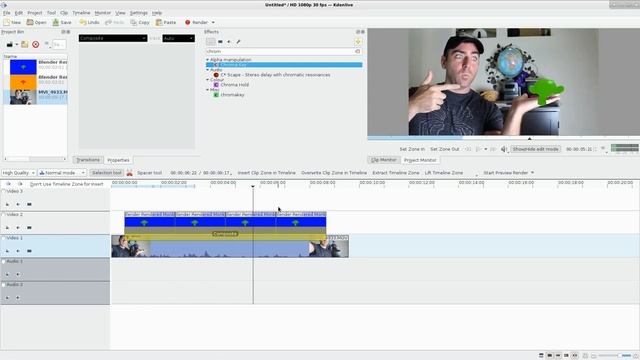
Task: Open the High Quality preview dropdown
Action: (18, 173)
